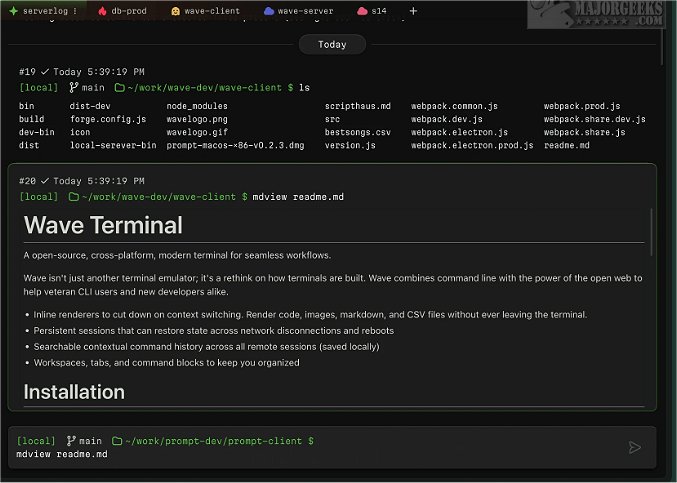Open the serverlog tab's three-dot options menu
The width and height of the screenshot is (677, 483).
(76, 11)
